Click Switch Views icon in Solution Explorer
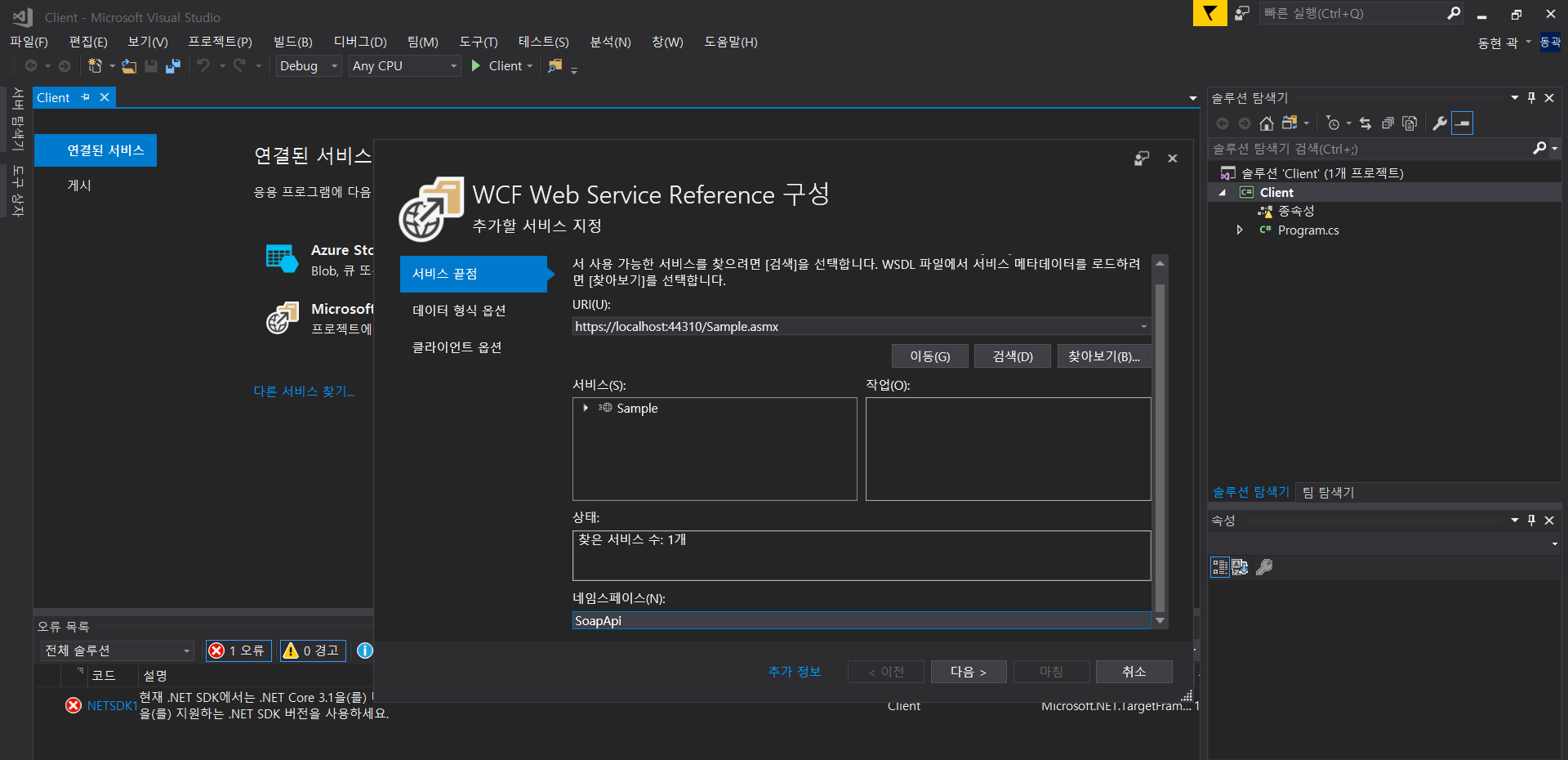This screenshot has width=1568, height=760. point(1290,123)
